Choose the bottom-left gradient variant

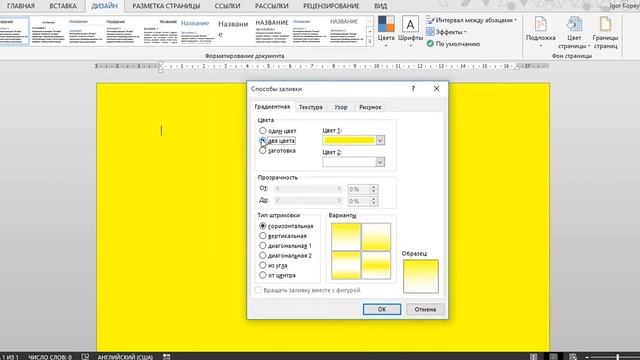[346, 265]
